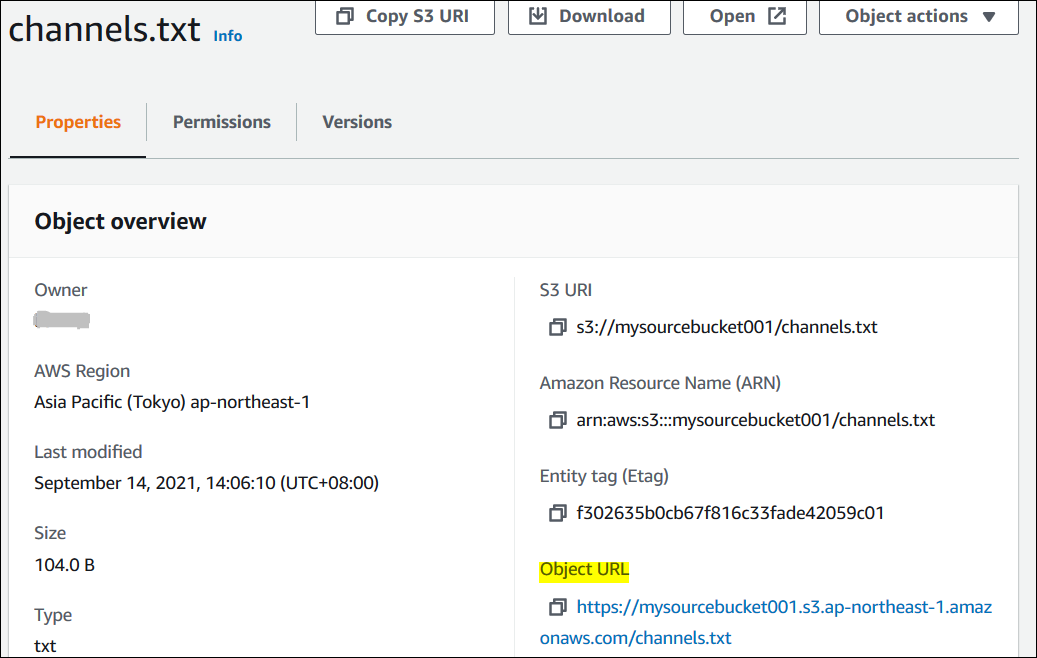Click the dropdown arrow on Object actions
1037x658 pixels.
tap(986, 16)
